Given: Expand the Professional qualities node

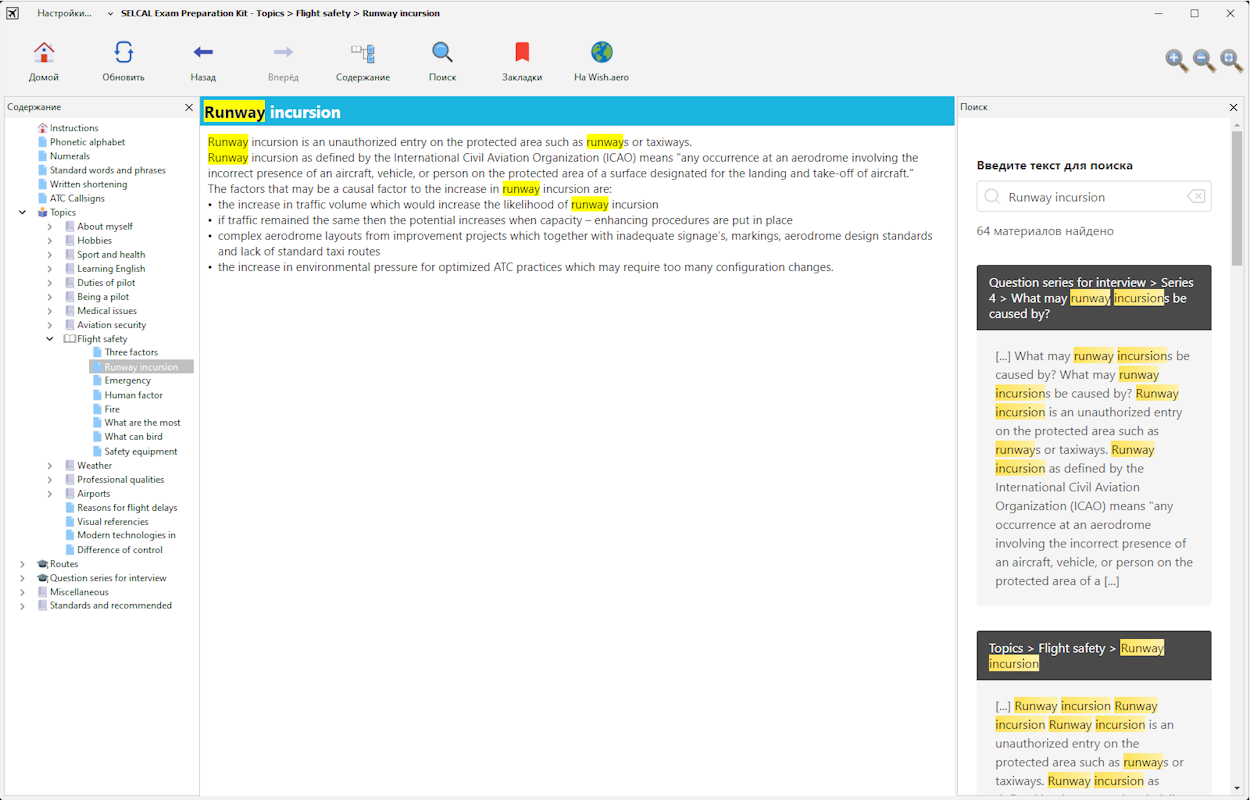Looking at the screenshot, I should (x=49, y=479).
